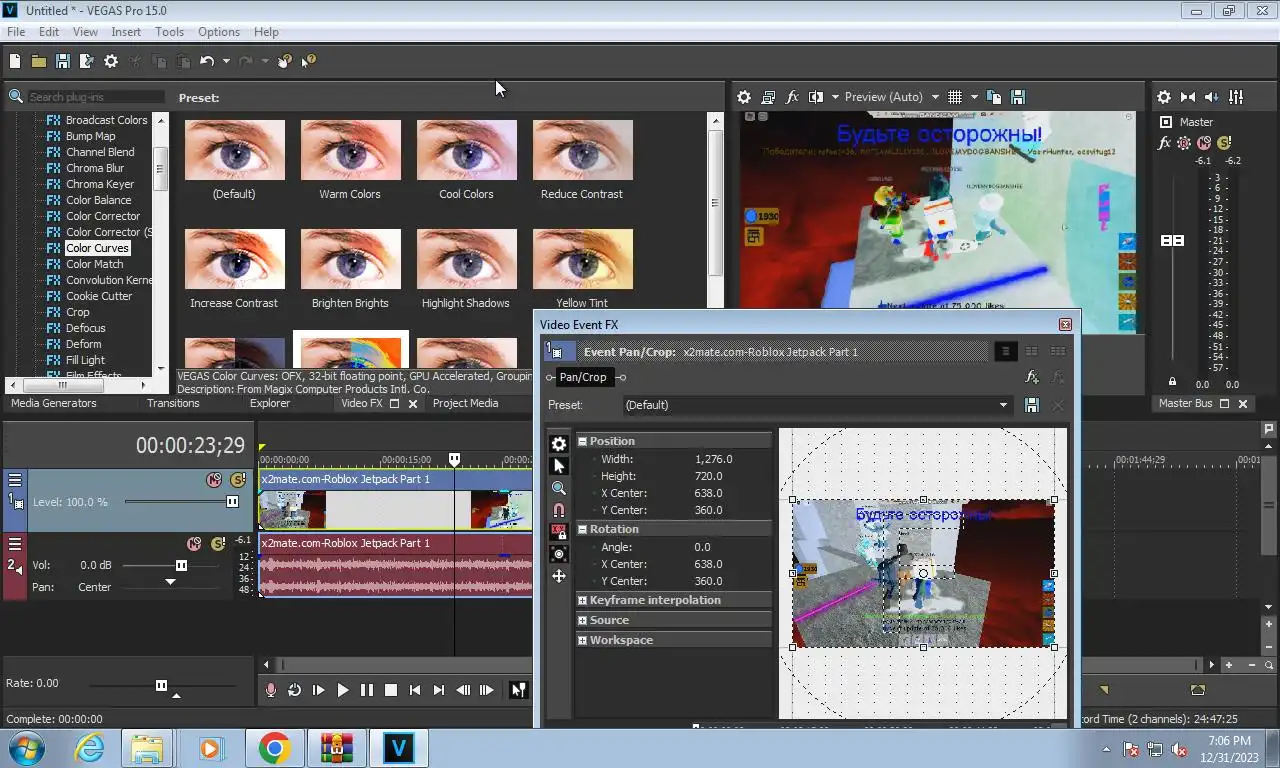The height and width of the screenshot is (768, 1280).
Task: Open Master Bus properties gear icon
Action: coord(1164,97)
